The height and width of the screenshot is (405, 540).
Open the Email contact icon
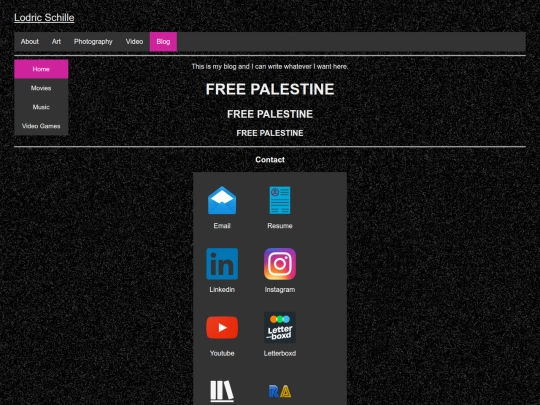tap(222, 200)
